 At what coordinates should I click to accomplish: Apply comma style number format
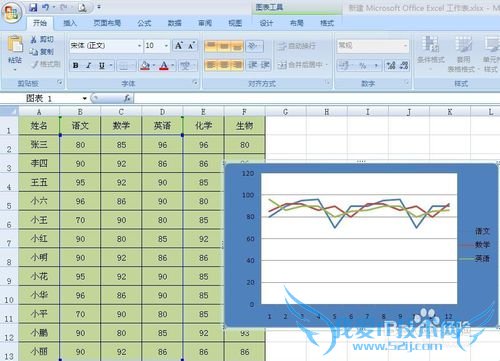pyautogui.click(x=376, y=65)
